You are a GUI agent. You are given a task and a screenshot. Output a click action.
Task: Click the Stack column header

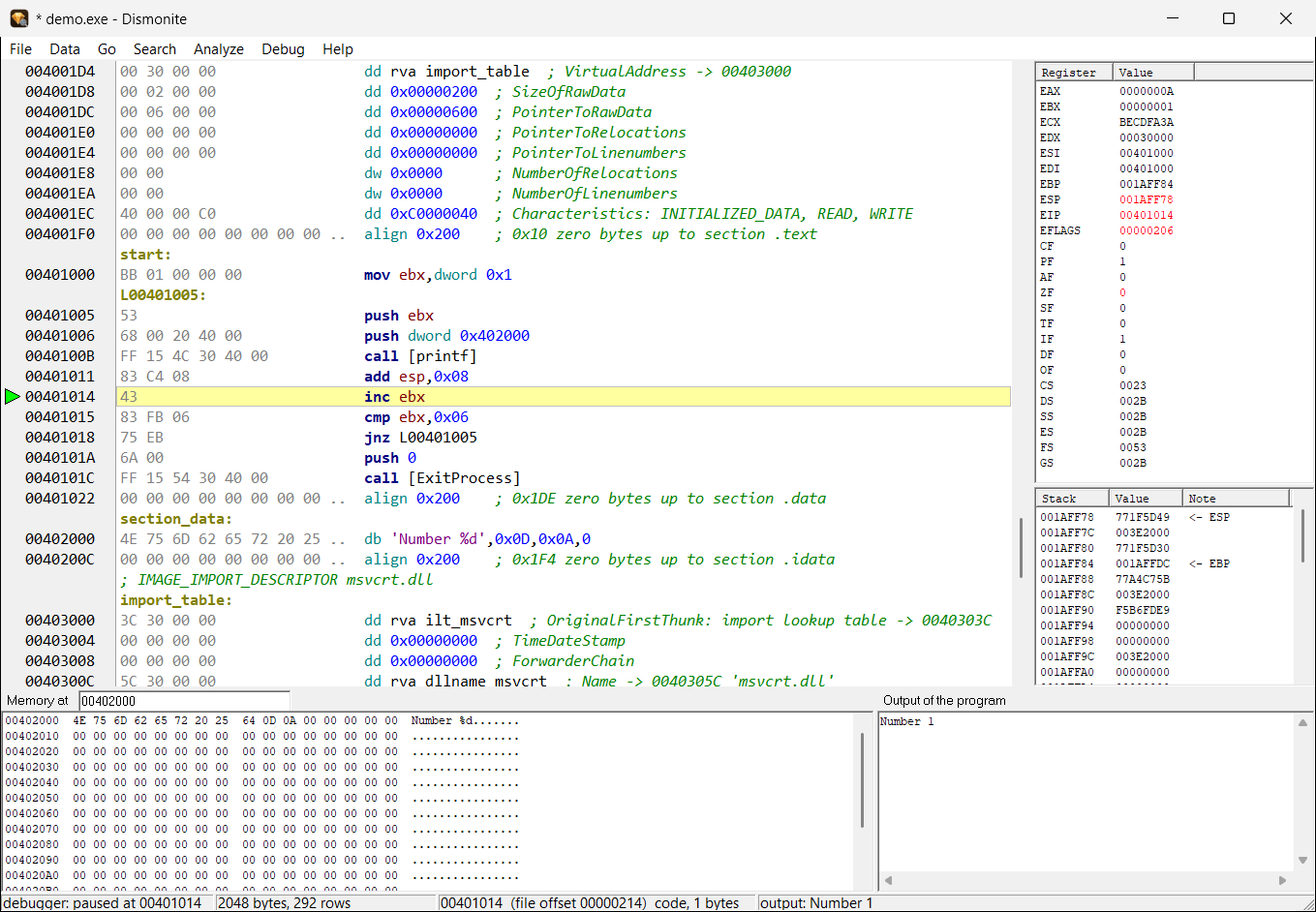coord(1072,499)
